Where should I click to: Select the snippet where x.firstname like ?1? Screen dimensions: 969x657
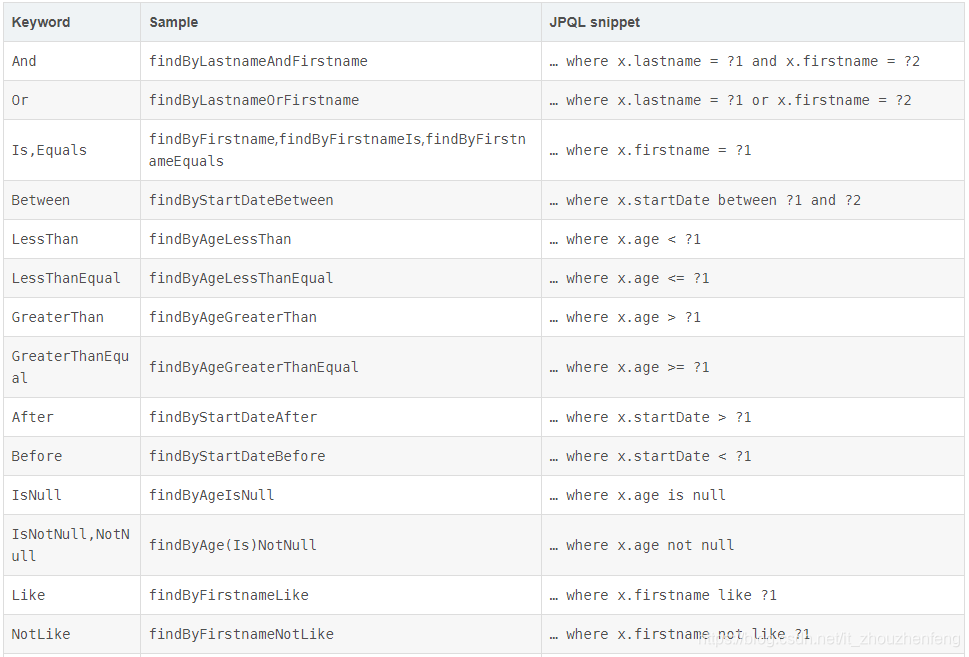click(x=663, y=594)
